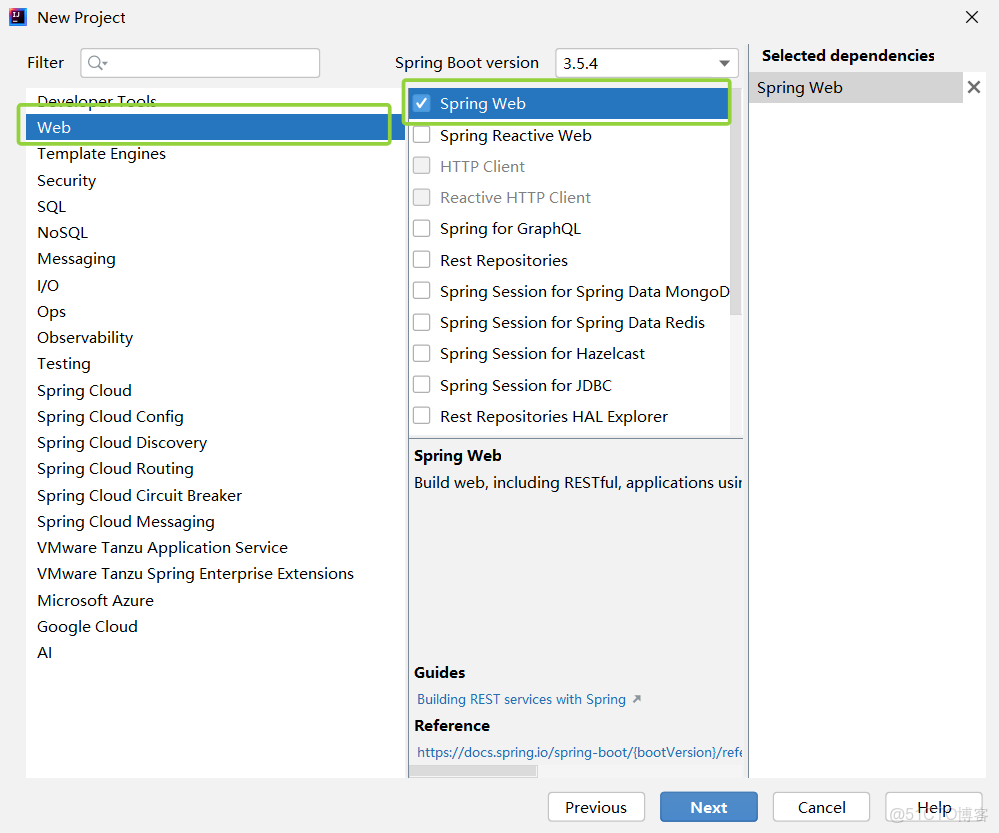Open the Building REST services with Spring guide
Screen dimensions: 999x833
click(518, 699)
